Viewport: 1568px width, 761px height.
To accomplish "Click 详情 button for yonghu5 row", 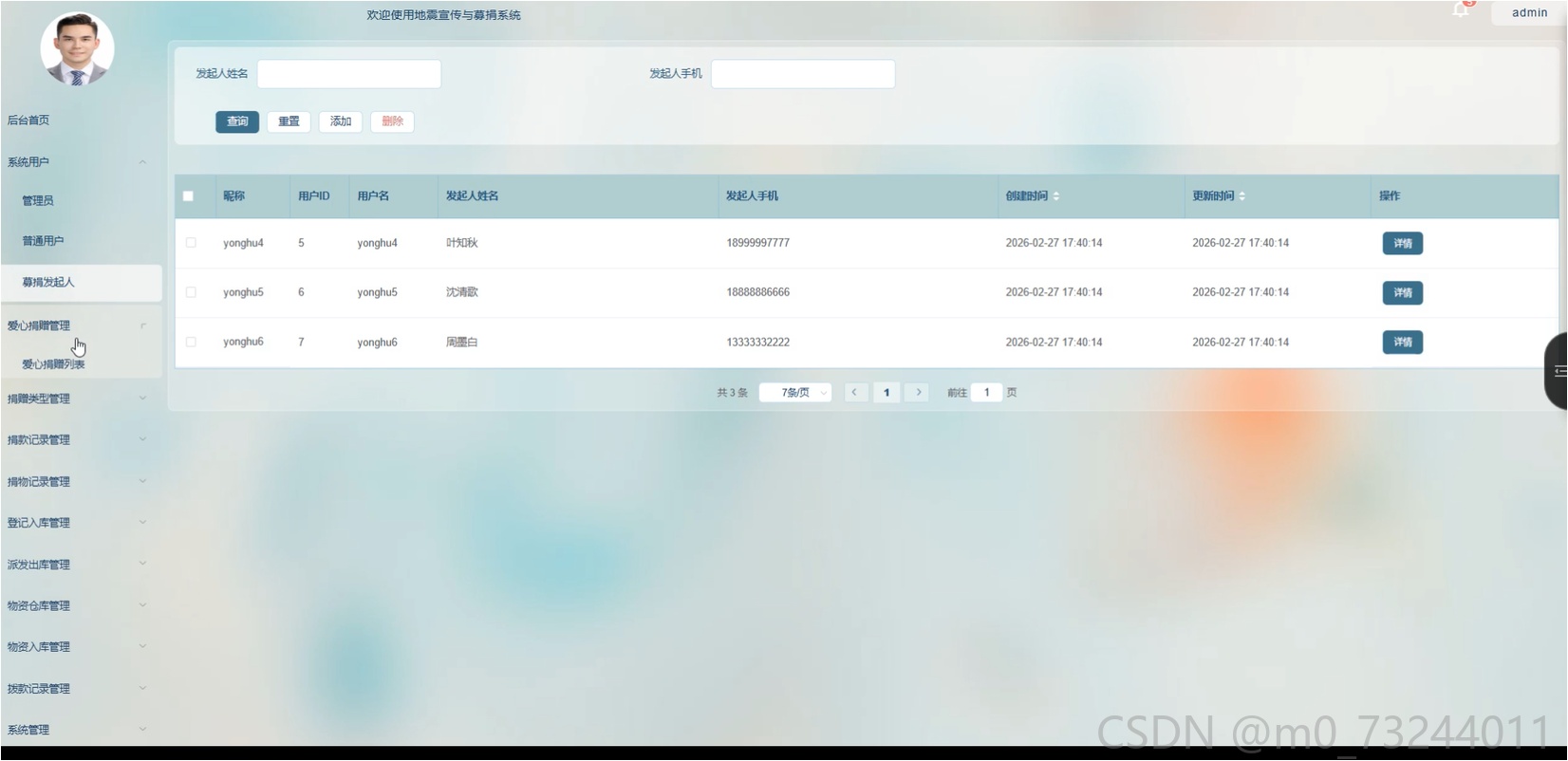I will point(1403,293).
